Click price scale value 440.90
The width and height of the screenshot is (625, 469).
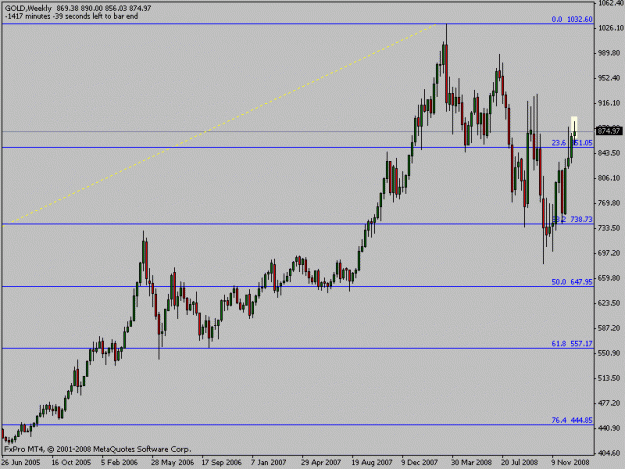click(x=611, y=428)
